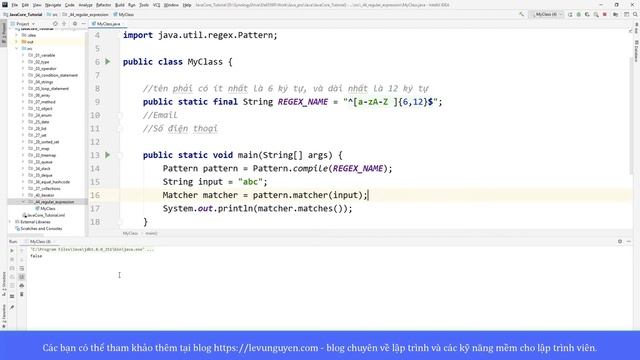Click the "abc" string literal on line 15
Image resolution: width=640 pixels, height=360 pixels.
point(250,182)
